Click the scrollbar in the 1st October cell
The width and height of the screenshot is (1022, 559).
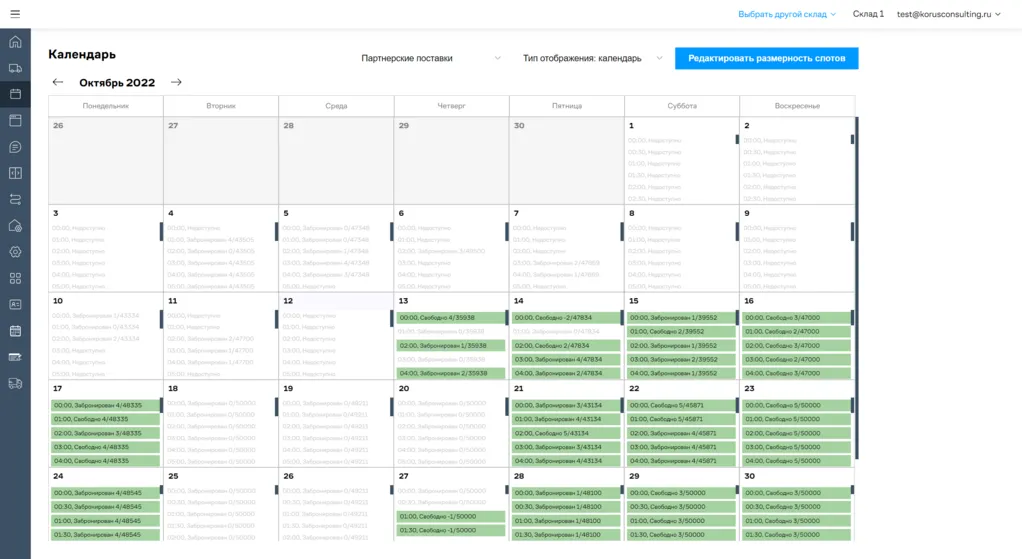737,139
